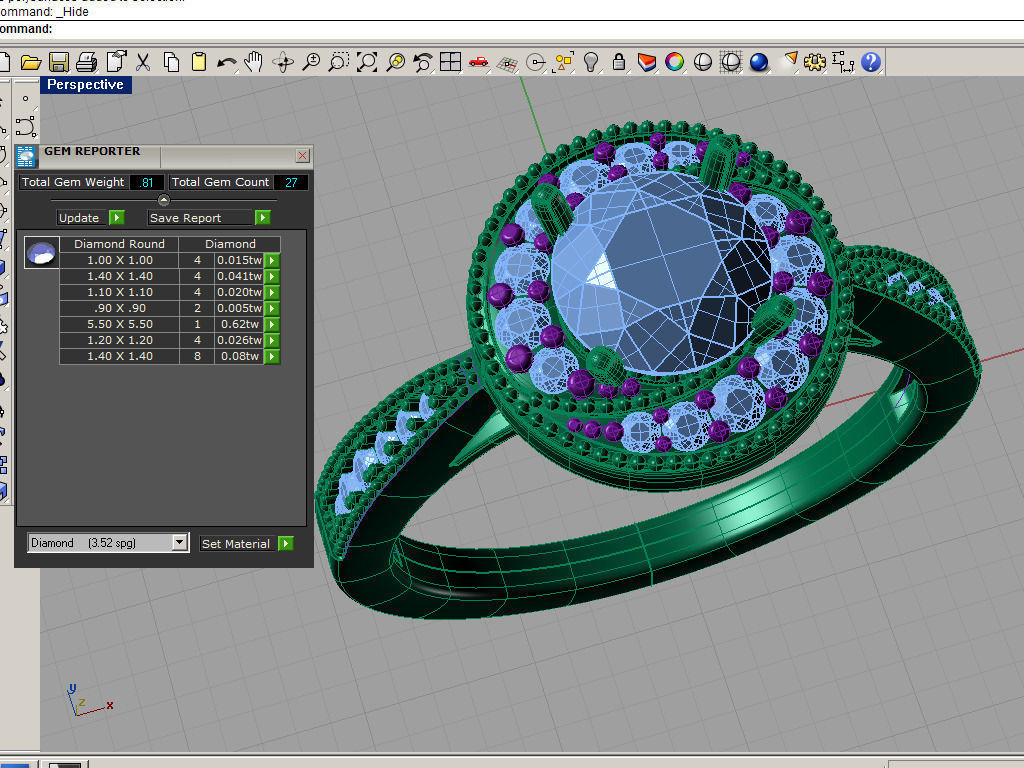The image size is (1024, 768).
Task: Click green arrow on 5.50 X 5.50 row
Action: click(272, 324)
